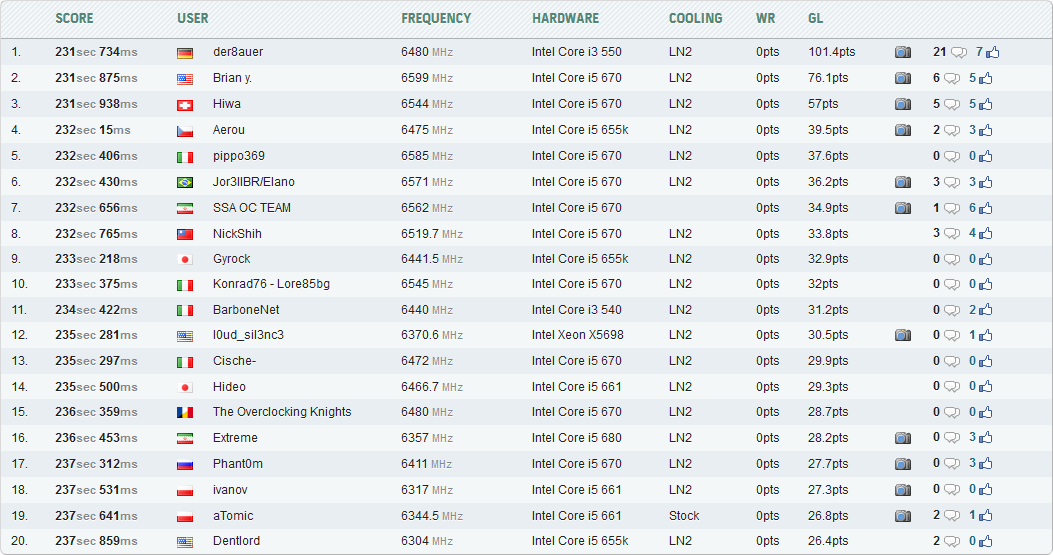Like NickShih's score thumbs-up icon

[x=986, y=234]
